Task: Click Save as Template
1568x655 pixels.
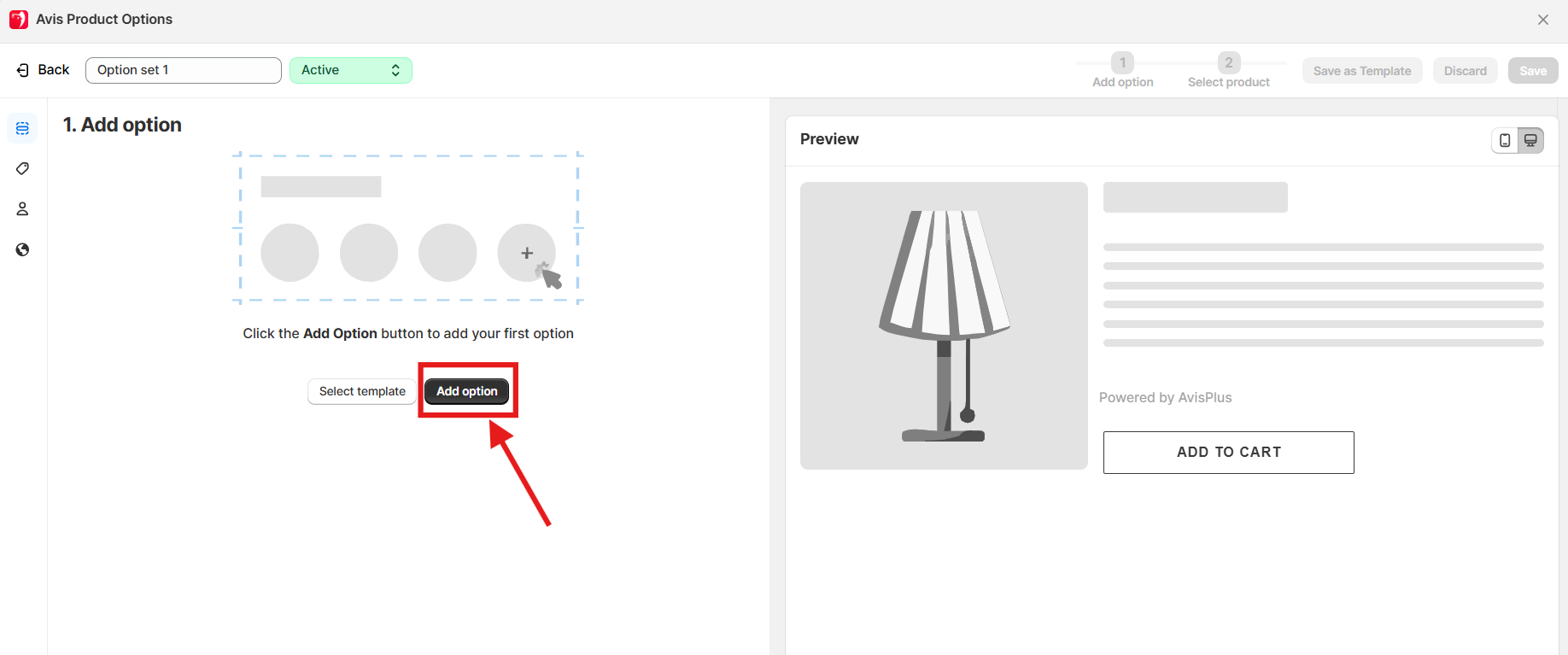Action: click(1361, 71)
